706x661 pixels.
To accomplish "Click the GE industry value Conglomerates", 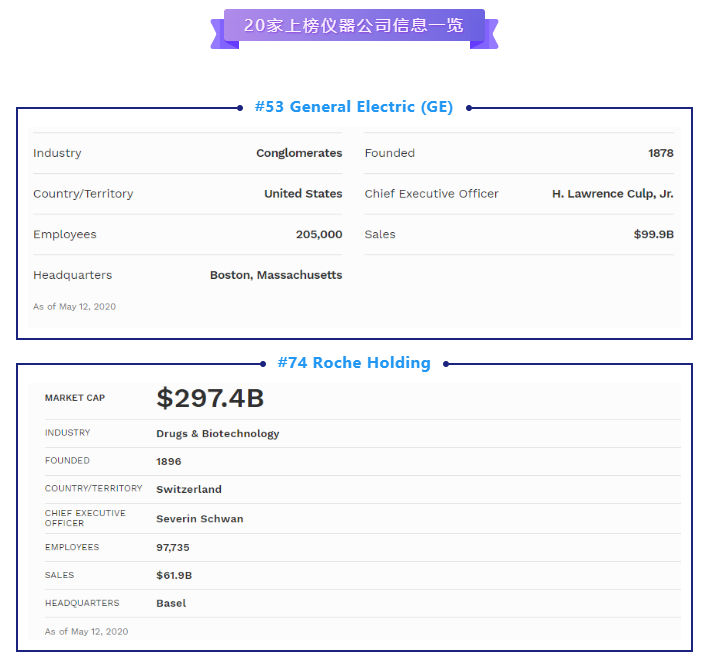I will [299, 153].
